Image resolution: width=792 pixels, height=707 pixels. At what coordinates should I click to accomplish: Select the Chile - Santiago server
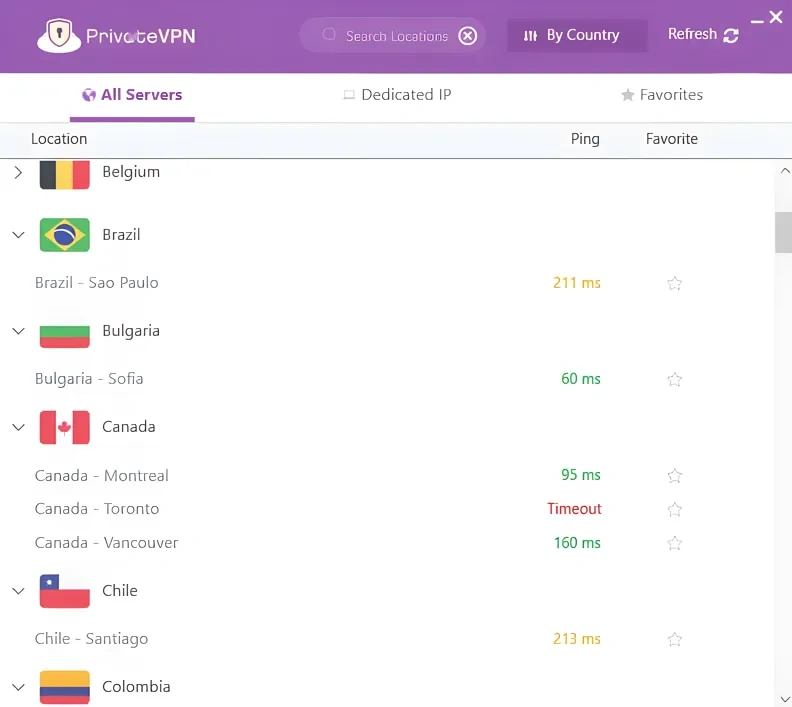click(x=91, y=639)
